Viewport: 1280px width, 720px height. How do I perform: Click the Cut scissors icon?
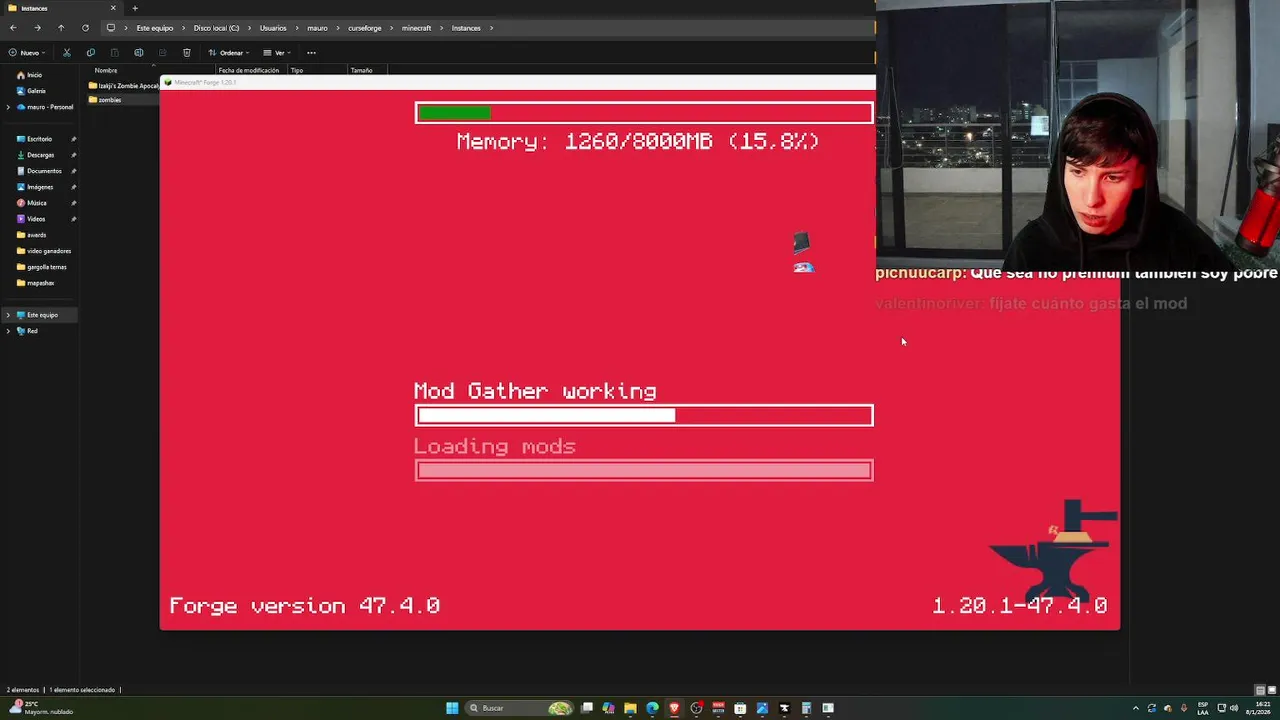[x=67, y=53]
